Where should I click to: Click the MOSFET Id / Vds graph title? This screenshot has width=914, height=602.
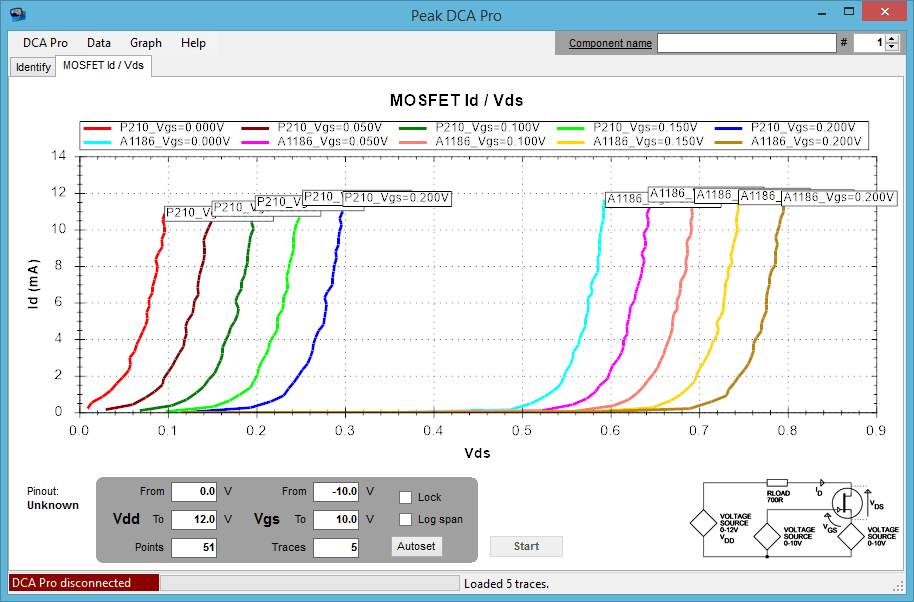click(x=456, y=100)
